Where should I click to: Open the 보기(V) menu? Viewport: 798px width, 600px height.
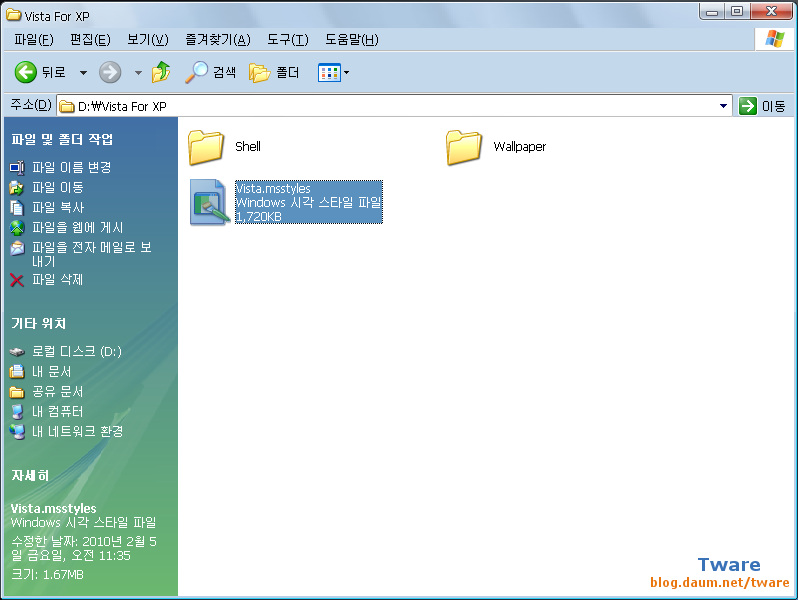(148, 40)
